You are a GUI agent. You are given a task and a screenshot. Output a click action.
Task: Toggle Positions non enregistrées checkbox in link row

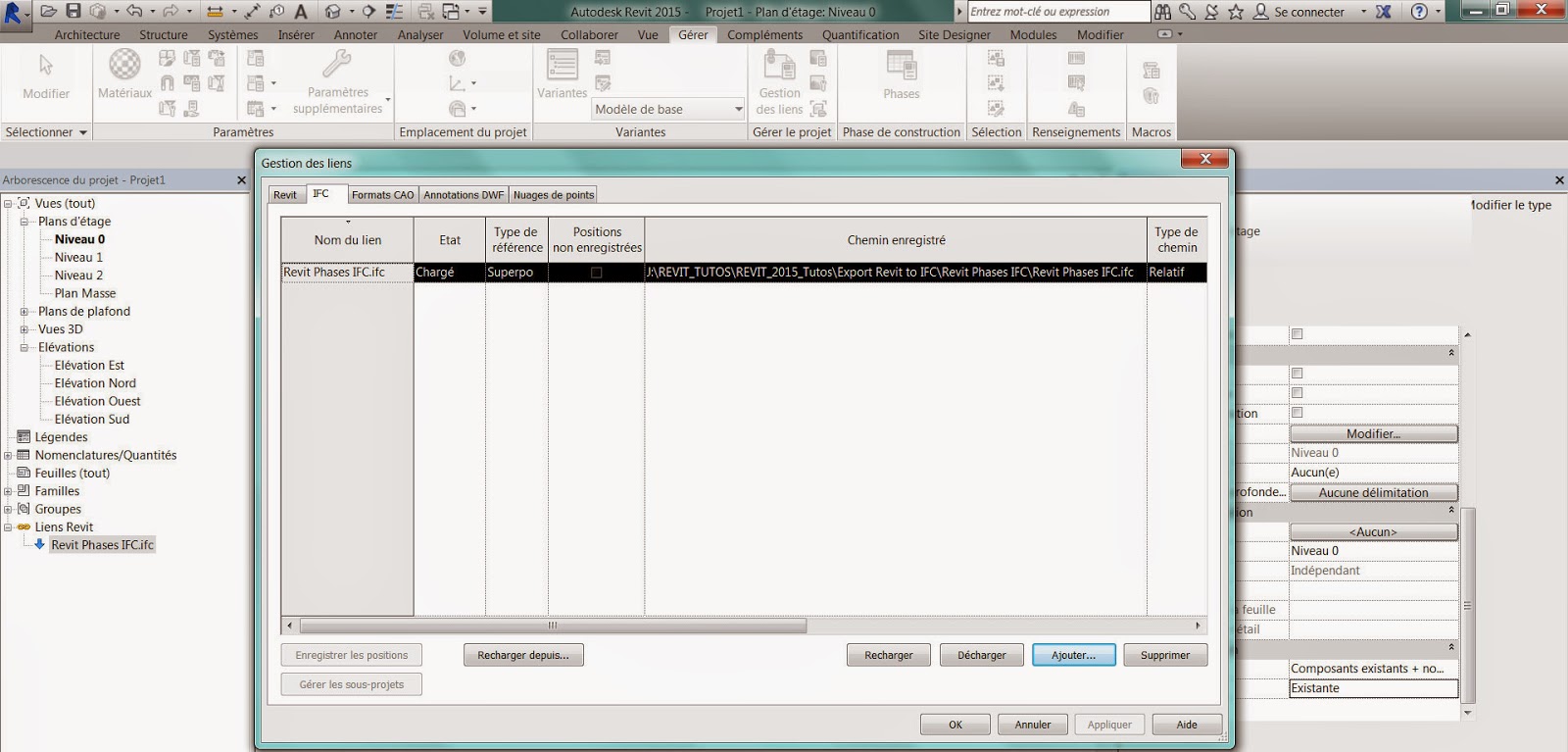click(596, 273)
